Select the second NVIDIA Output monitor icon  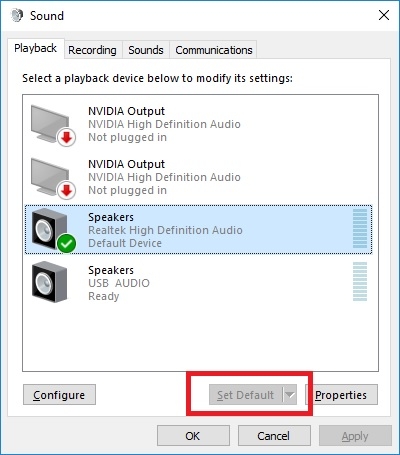click(x=50, y=177)
